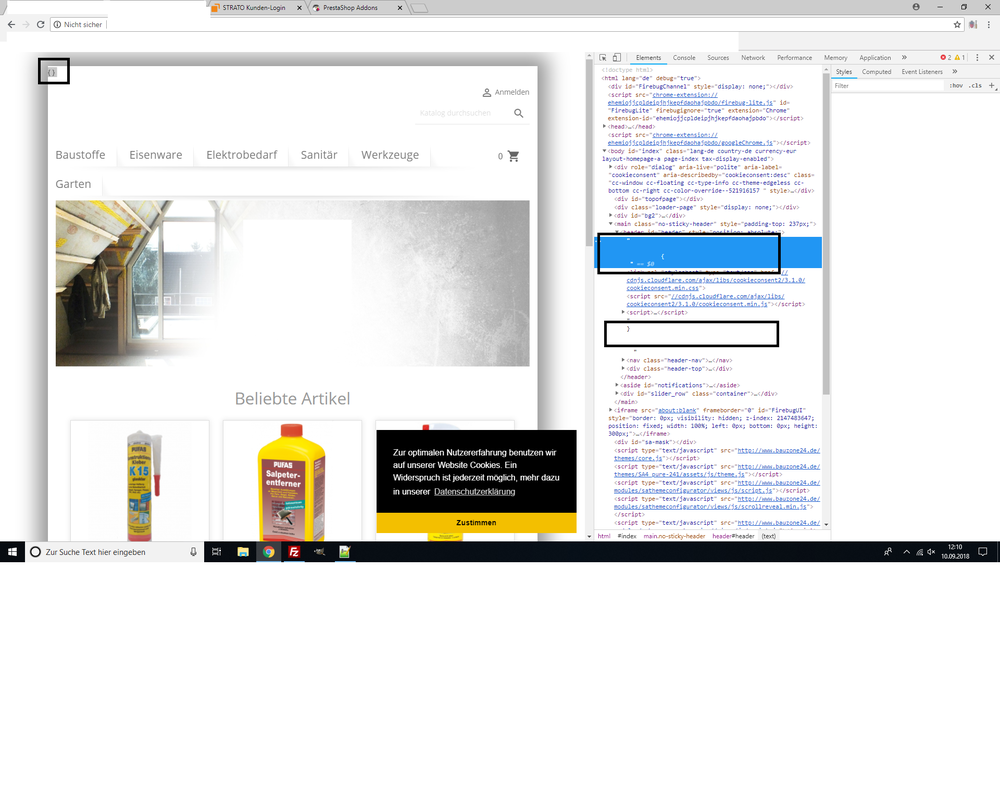Open the PrestaShop Addons browser tab
Viewport: 1000px width, 785px height.
(x=350, y=6)
